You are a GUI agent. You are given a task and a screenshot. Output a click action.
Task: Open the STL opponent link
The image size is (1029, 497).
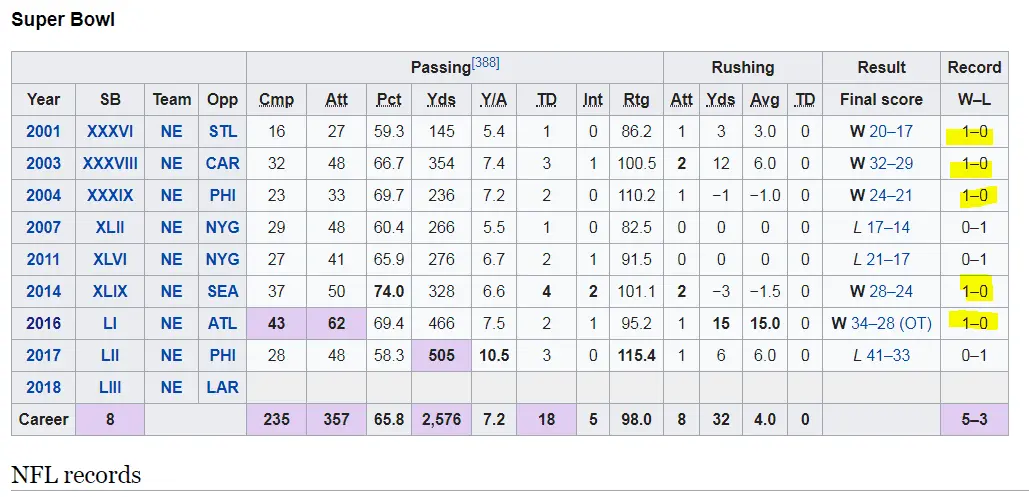(223, 131)
